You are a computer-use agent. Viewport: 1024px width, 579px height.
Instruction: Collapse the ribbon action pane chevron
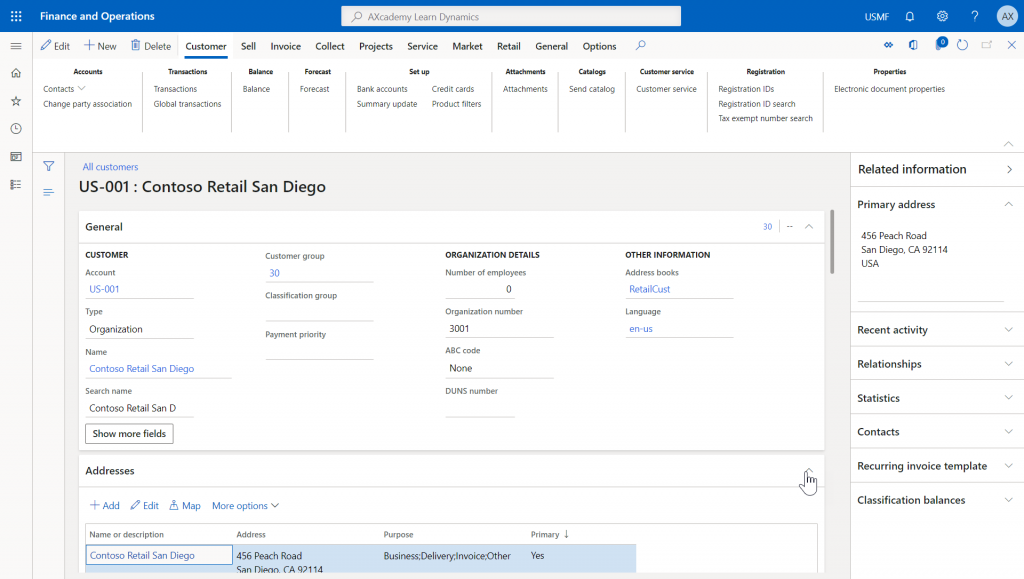(x=1008, y=144)
